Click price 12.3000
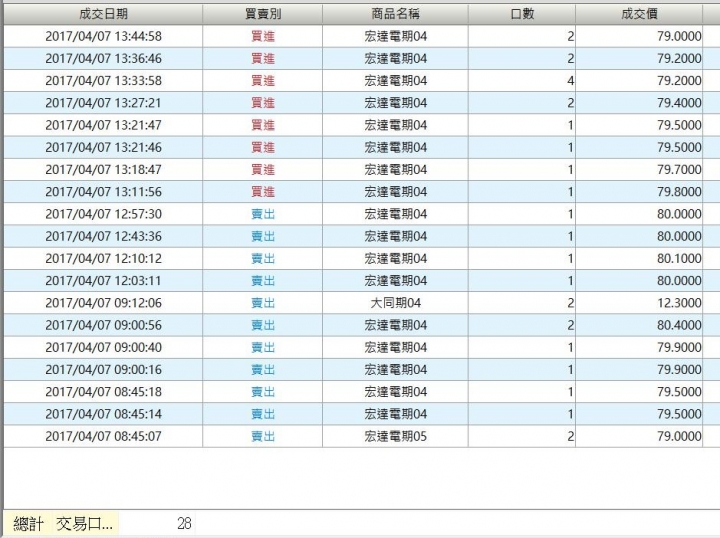Viewport: 720px width, 538px height. click(679, 303)
